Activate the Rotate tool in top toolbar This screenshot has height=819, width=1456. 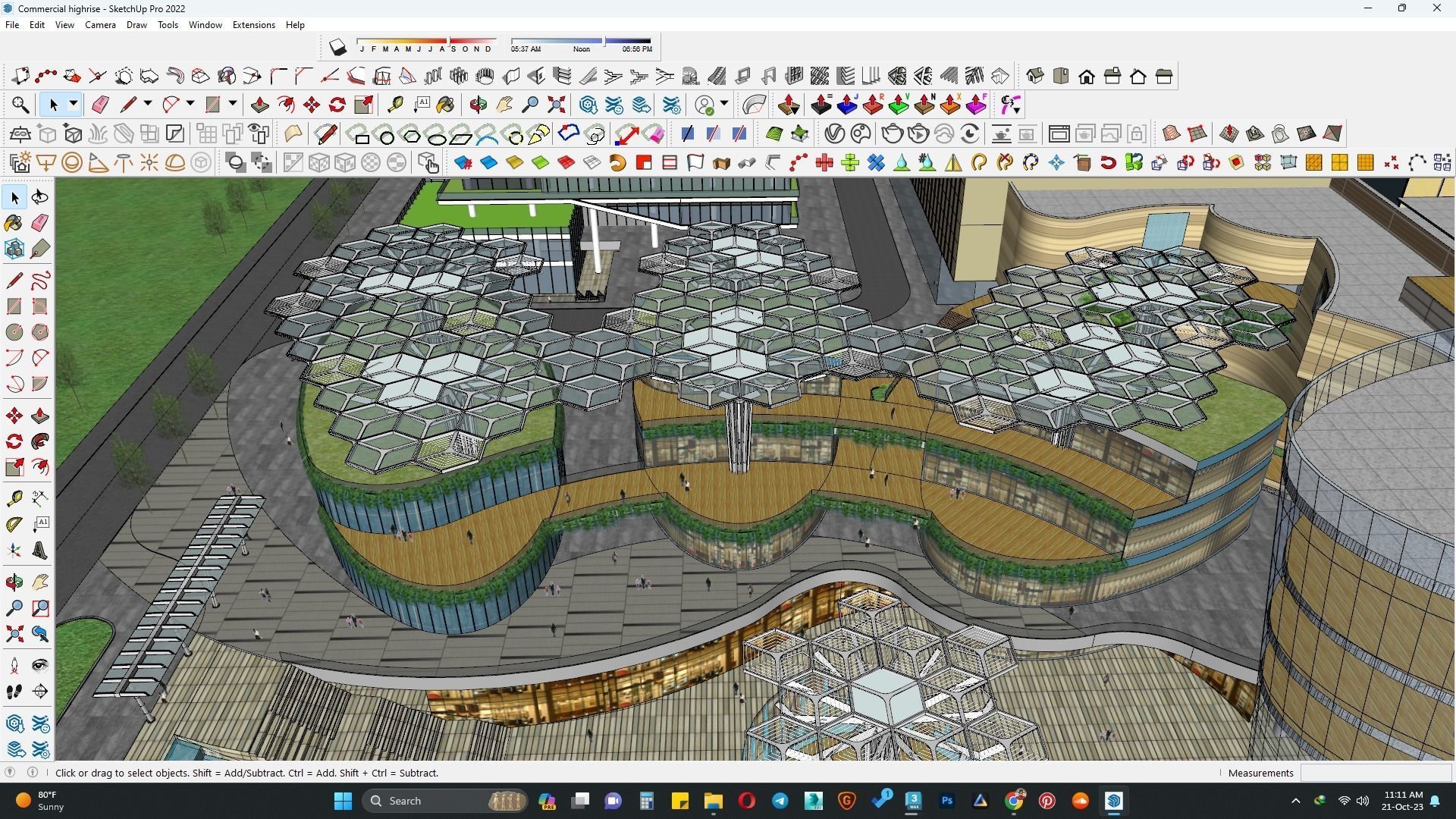point(337,105)
